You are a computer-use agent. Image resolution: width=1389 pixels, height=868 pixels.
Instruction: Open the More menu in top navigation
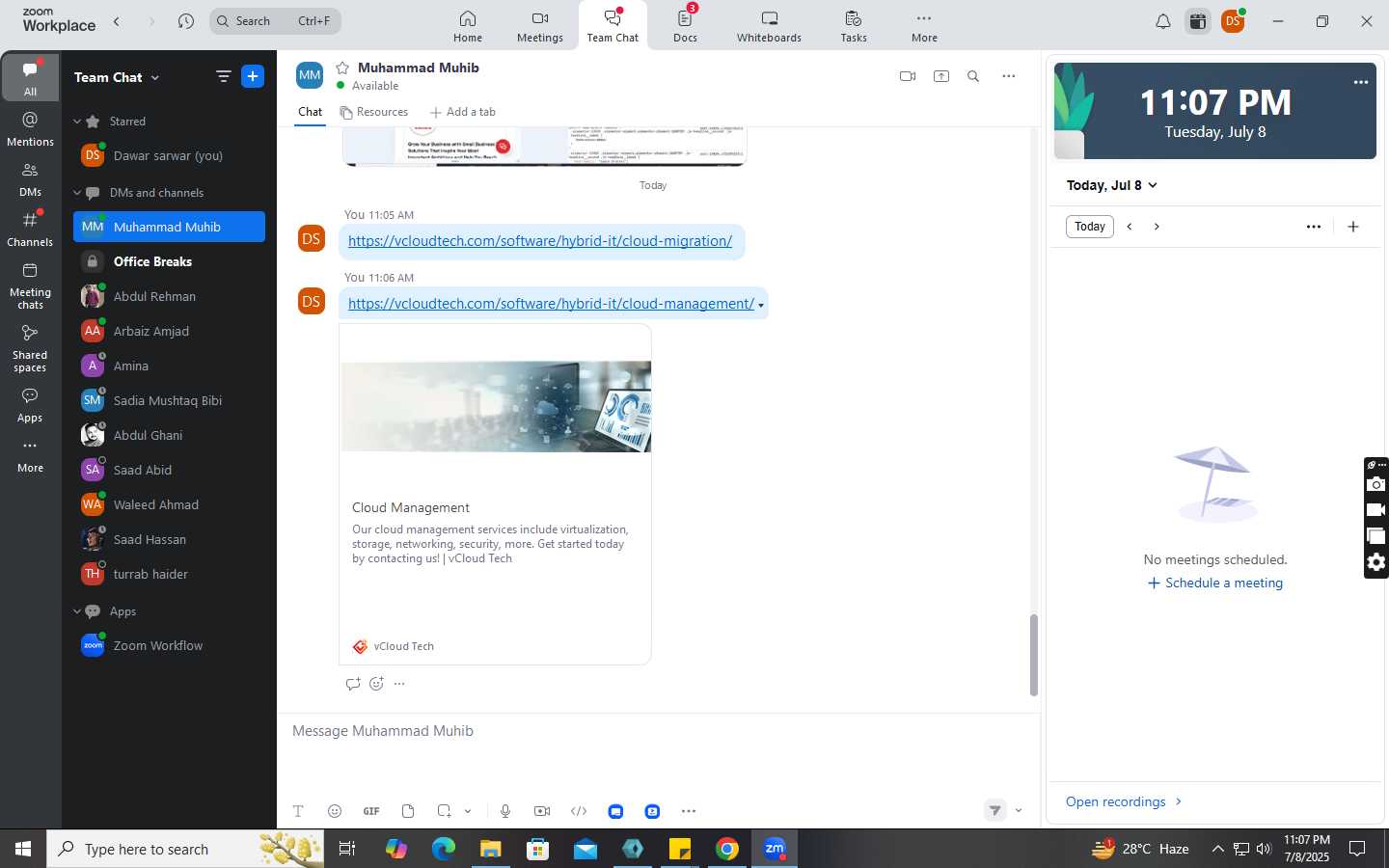pos(924,26)
